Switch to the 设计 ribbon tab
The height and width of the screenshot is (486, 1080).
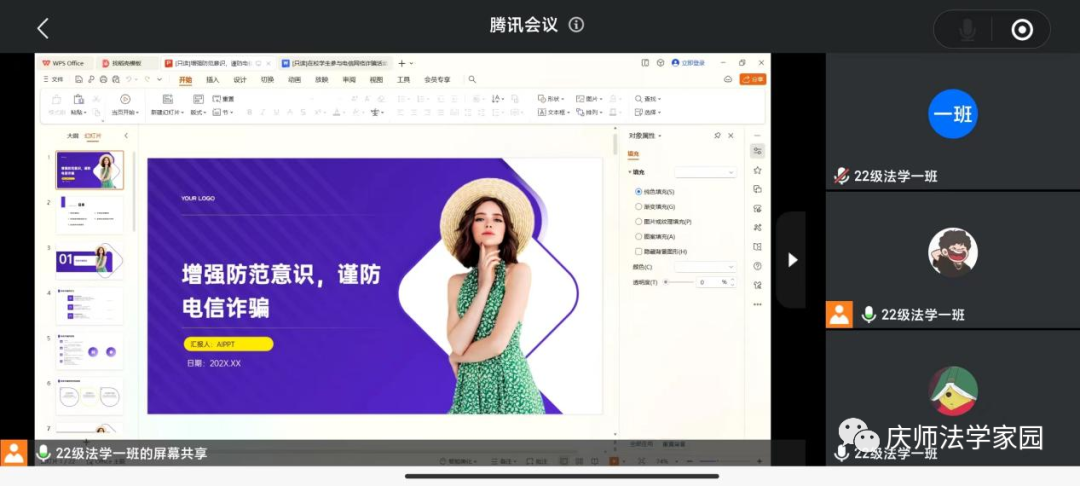(x=240, y=80)
